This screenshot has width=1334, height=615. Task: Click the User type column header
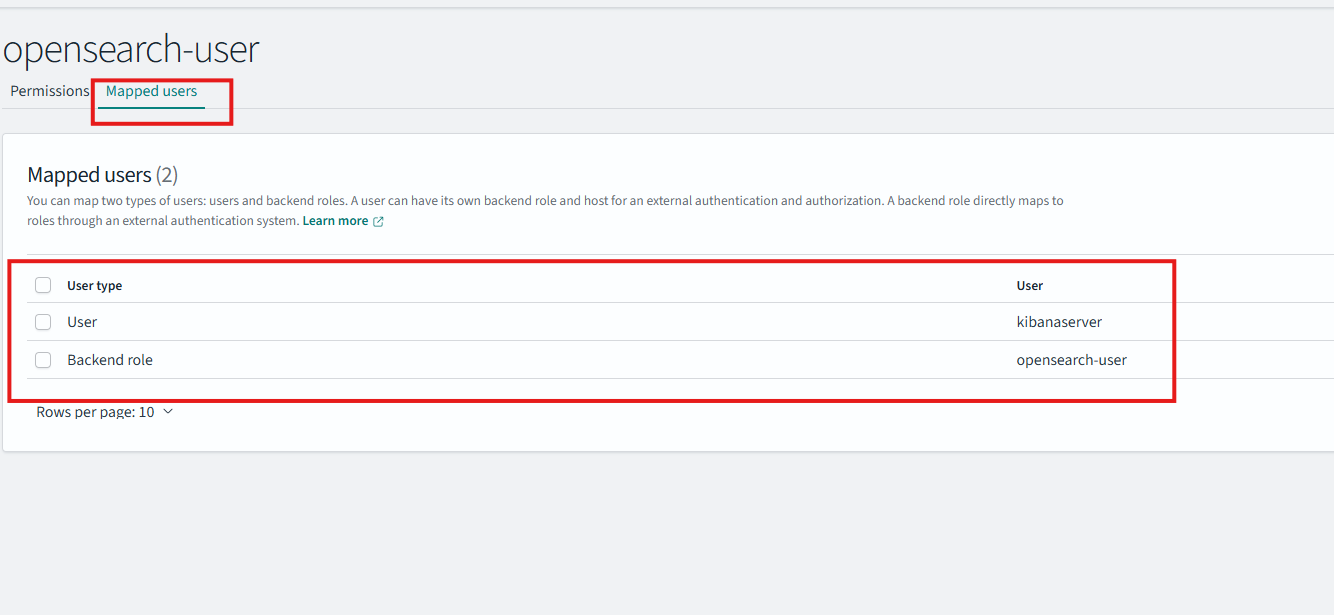[95, 286]
